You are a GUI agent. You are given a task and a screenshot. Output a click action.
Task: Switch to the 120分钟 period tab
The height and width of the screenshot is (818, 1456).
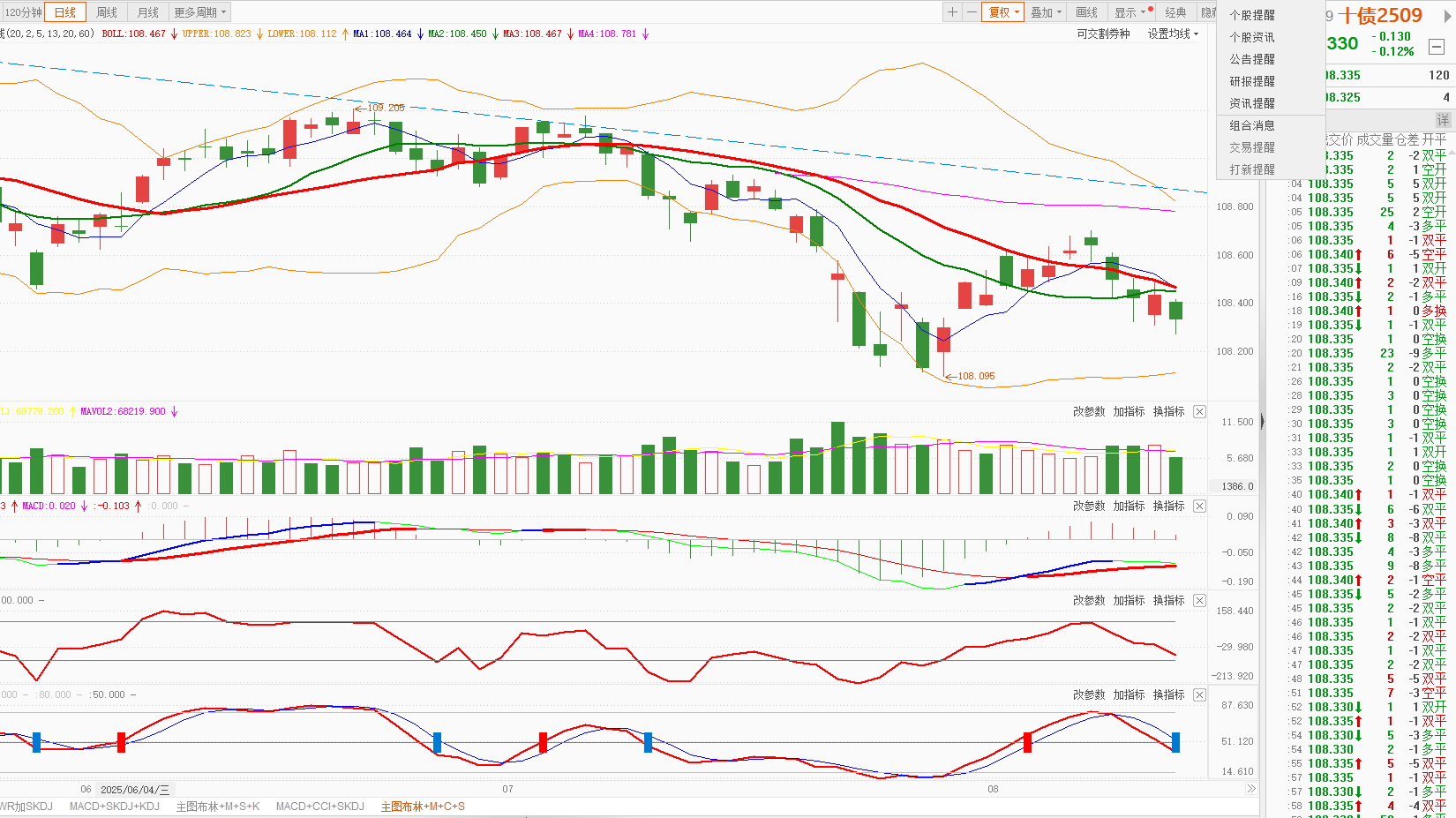coord(23,12)
